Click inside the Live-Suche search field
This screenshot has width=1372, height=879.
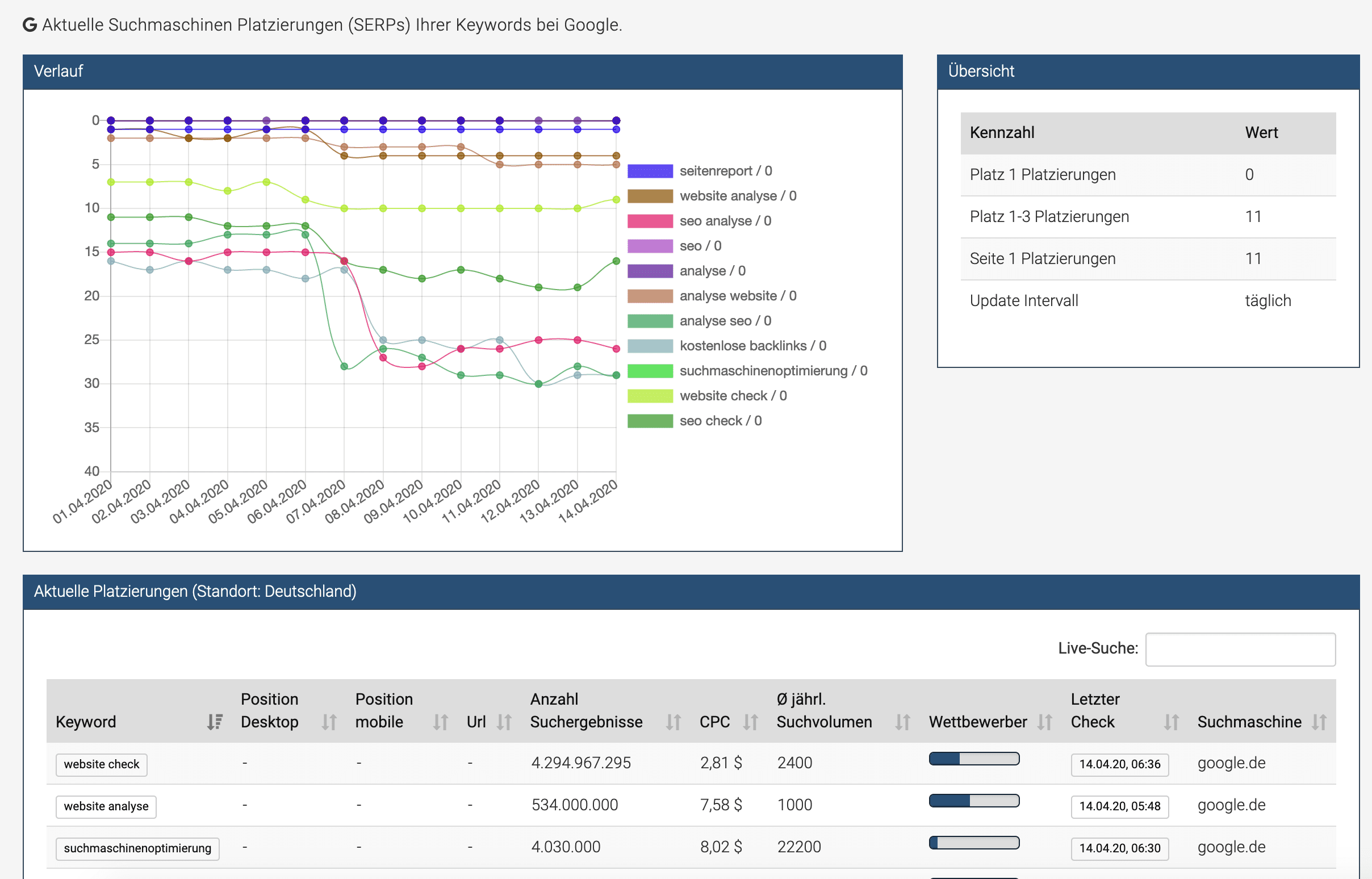point(1240,649)
